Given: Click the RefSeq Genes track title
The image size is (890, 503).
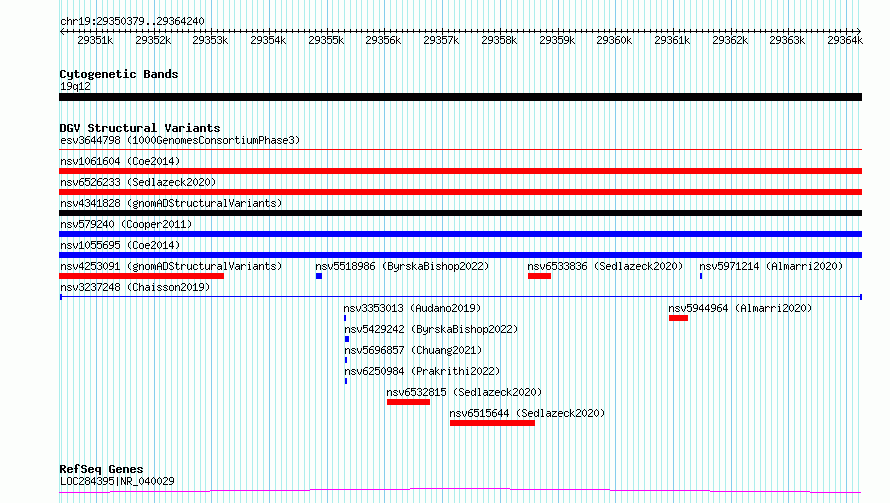Looking at the screenshot, I should 101,470.
